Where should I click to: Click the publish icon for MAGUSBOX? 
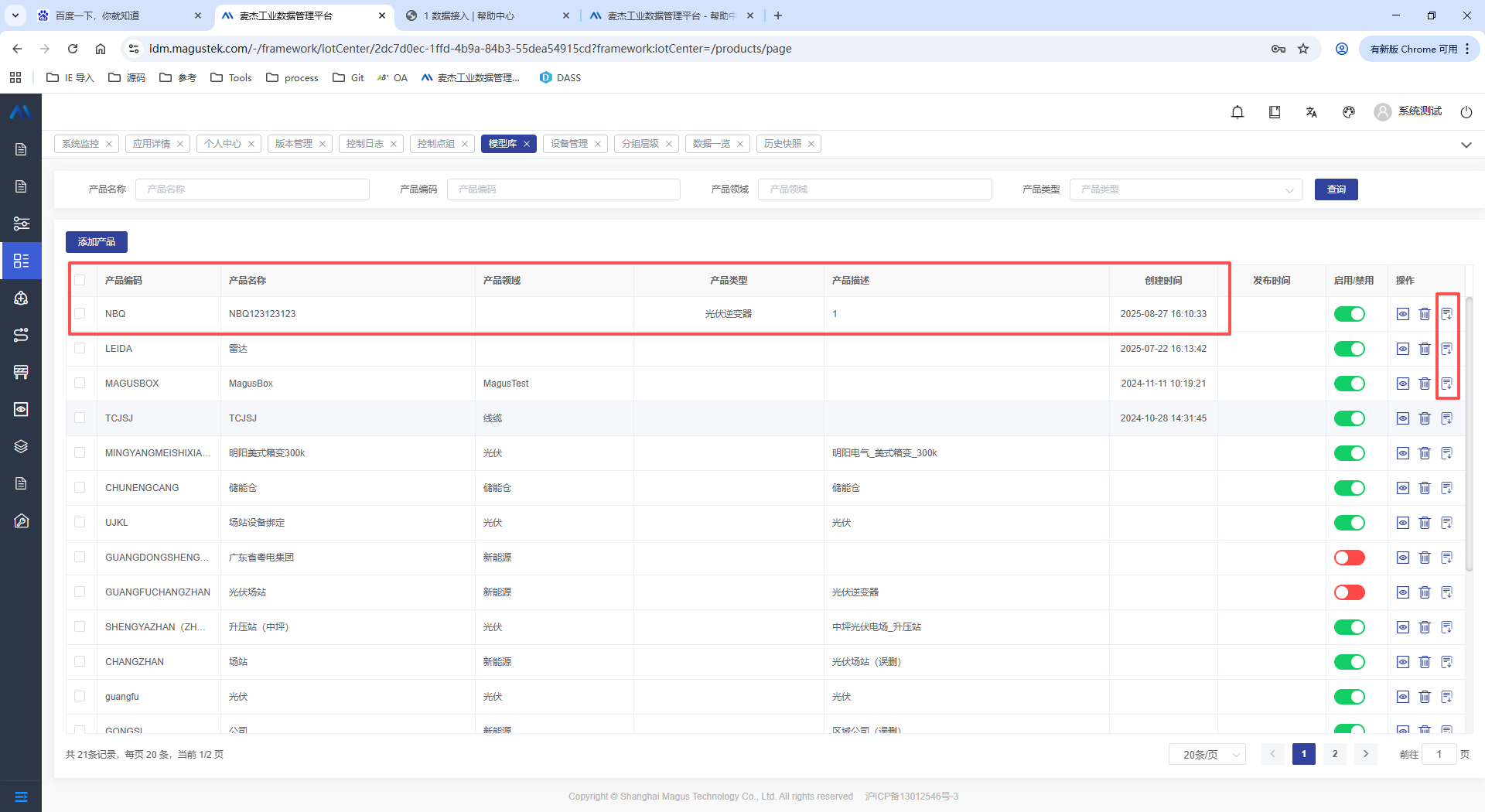(1446, 384)
